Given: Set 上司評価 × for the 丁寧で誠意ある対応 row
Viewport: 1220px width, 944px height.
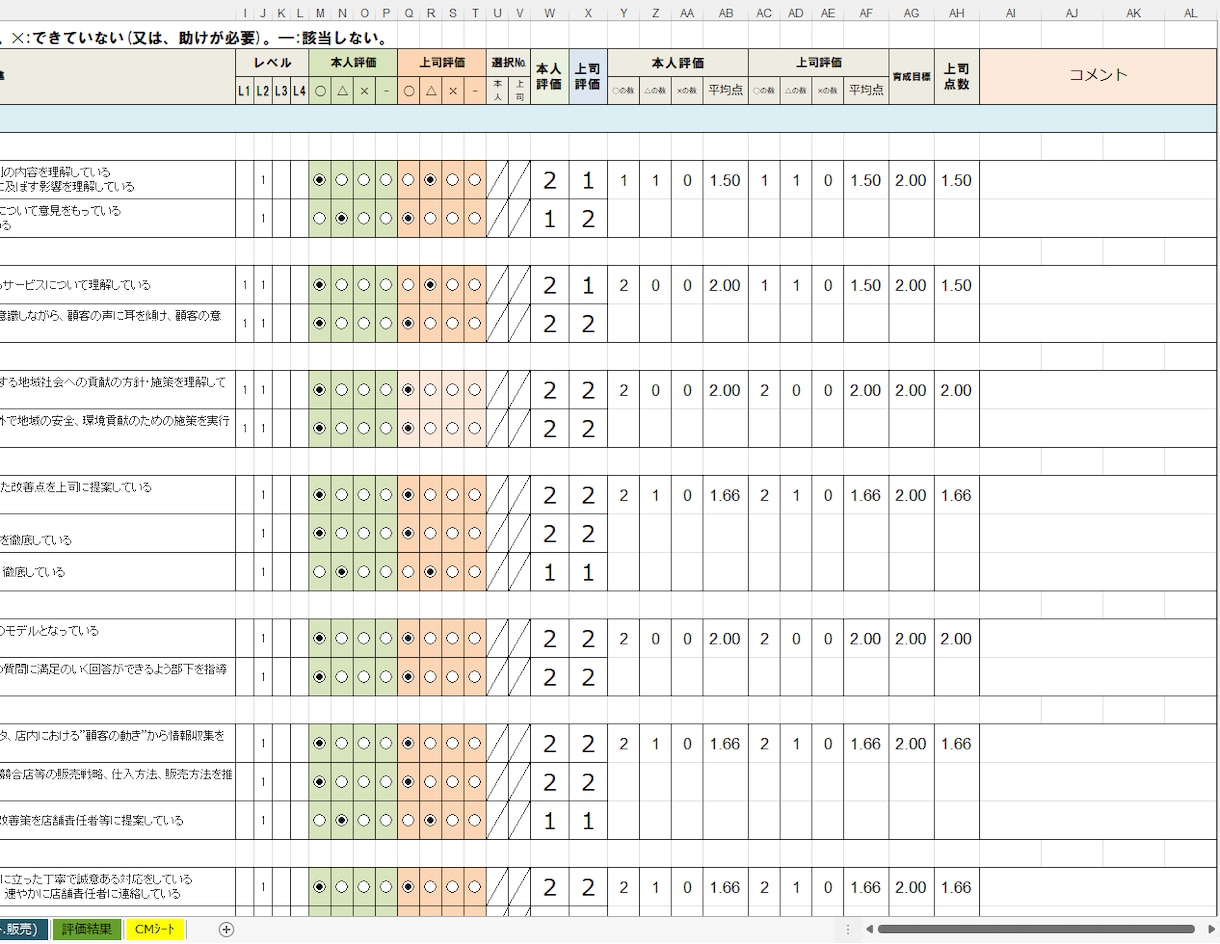Looking at the screenshot, I should [x=452, y=887].
